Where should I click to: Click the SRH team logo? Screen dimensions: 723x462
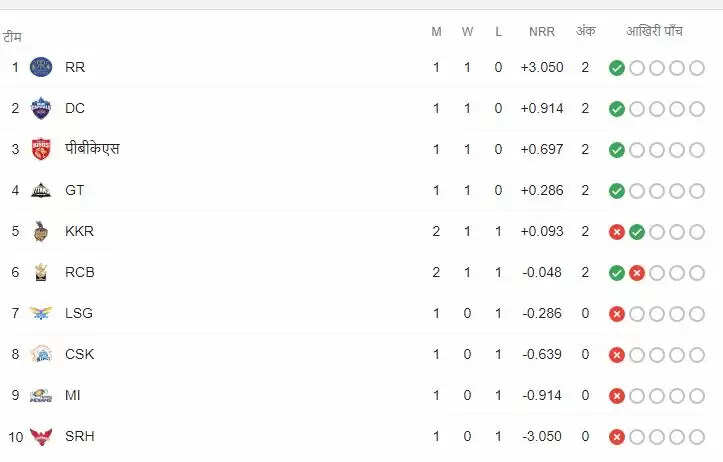point(41,436)
